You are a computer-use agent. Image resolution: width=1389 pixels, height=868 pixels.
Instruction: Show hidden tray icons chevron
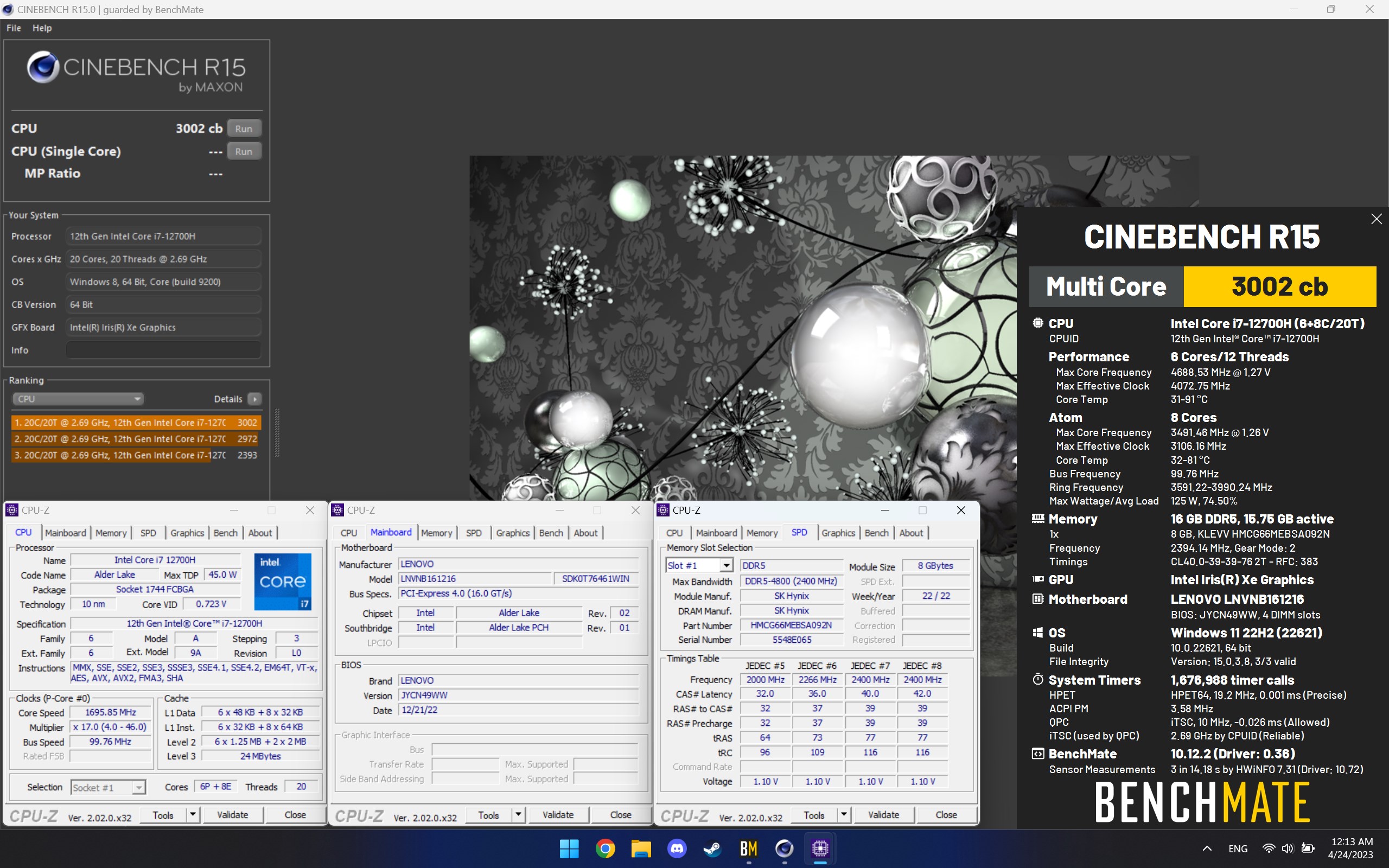coord(1207,848)
